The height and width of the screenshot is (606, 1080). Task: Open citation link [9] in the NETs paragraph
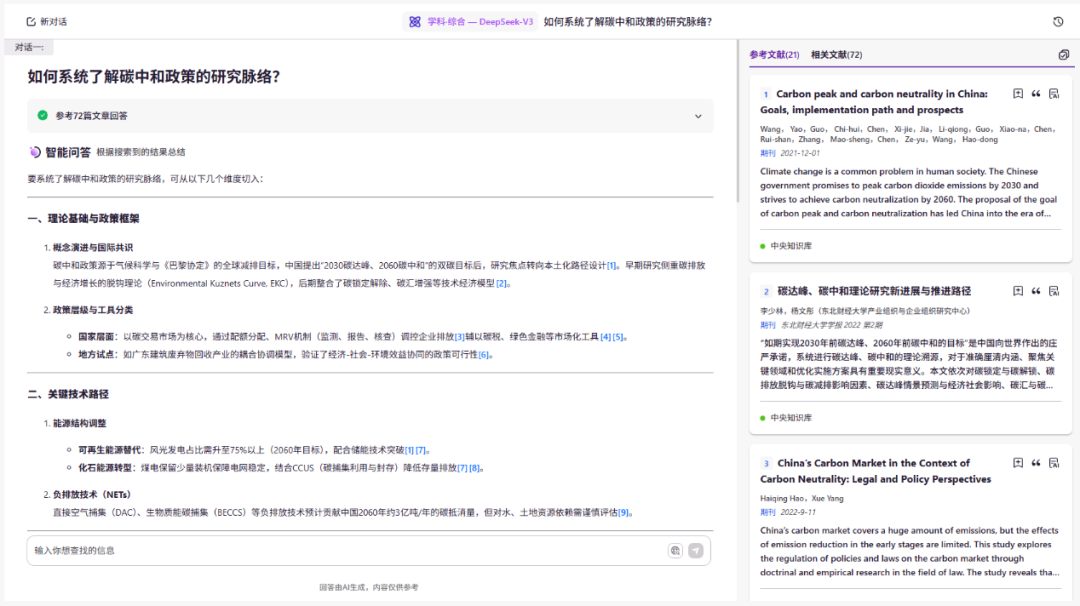click(x=623, y=513)
